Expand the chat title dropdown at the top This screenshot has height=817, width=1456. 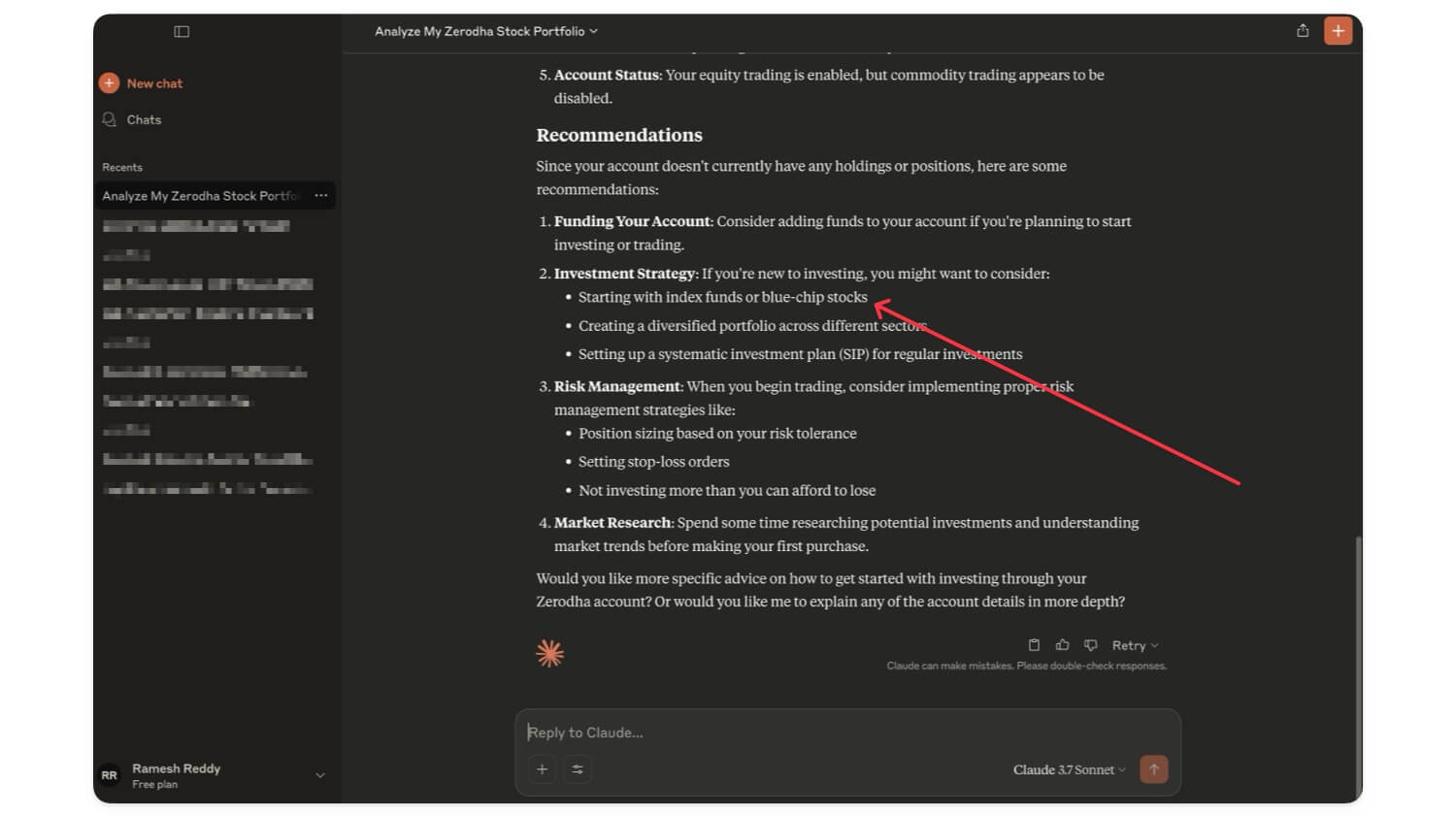tap(483, 30)
